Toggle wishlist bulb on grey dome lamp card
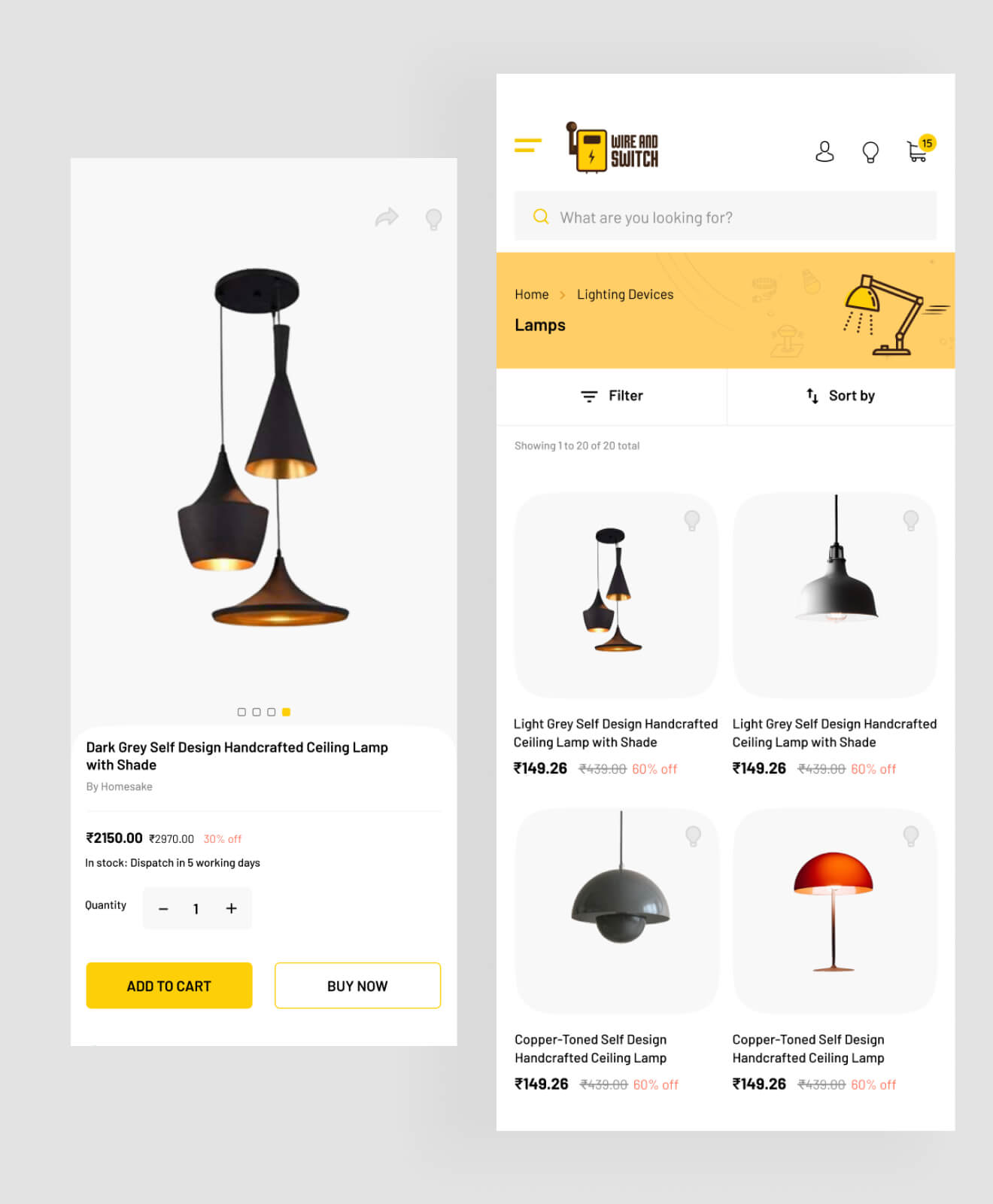Image resolution: width=993 pixels, height=1204 pixels. coord(693,835)
